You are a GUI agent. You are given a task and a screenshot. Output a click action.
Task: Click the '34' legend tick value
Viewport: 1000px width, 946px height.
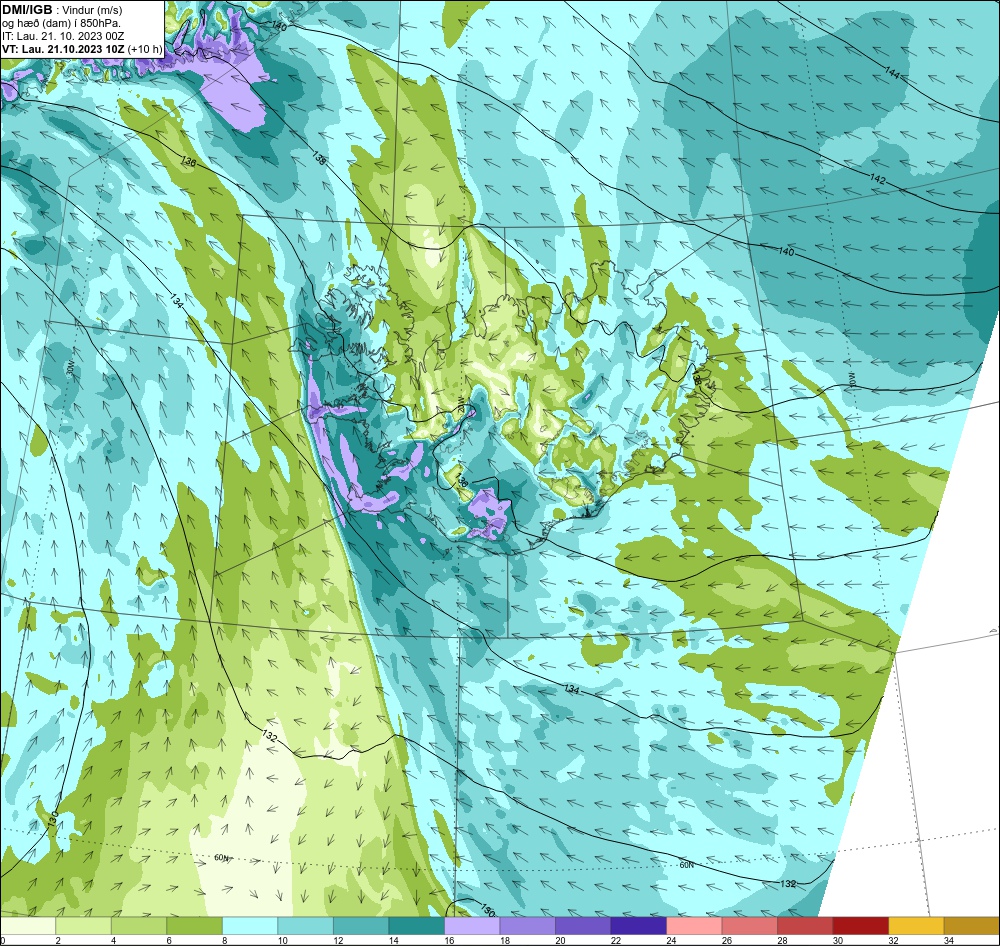click(948, 940)
